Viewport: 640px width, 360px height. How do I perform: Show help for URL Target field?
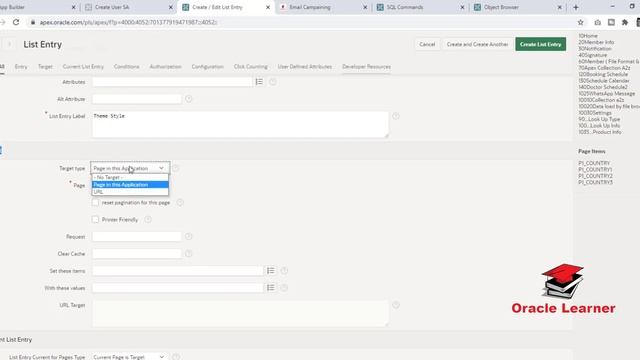pyautogui.click(x=396, y=305)
